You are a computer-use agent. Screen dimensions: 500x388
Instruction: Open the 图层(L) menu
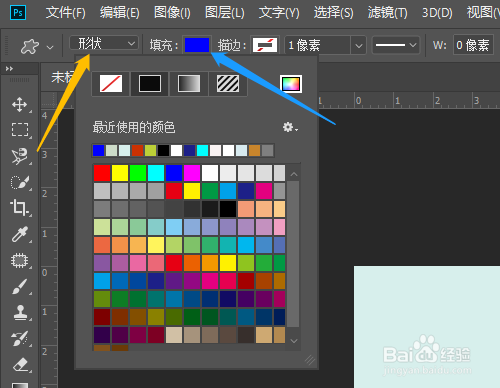[x=225, y=13]
